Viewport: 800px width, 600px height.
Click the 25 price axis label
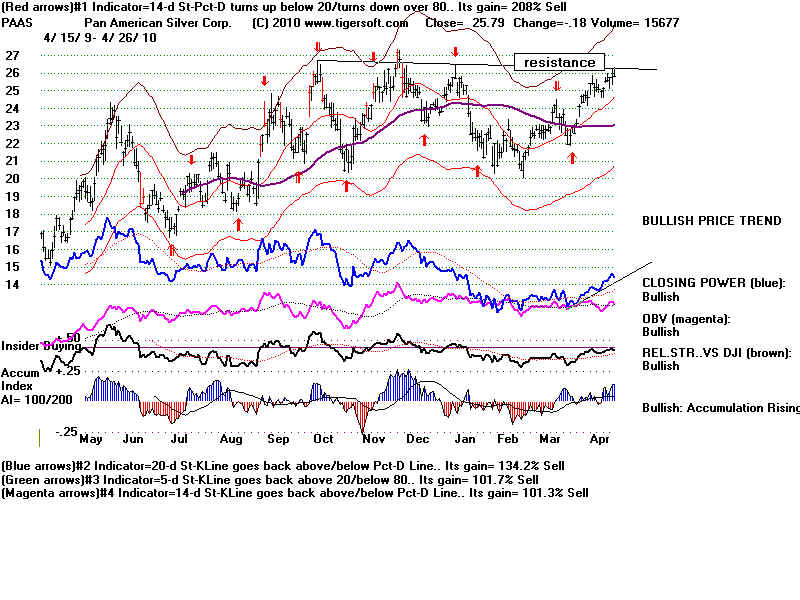click(x=12, y=91)
